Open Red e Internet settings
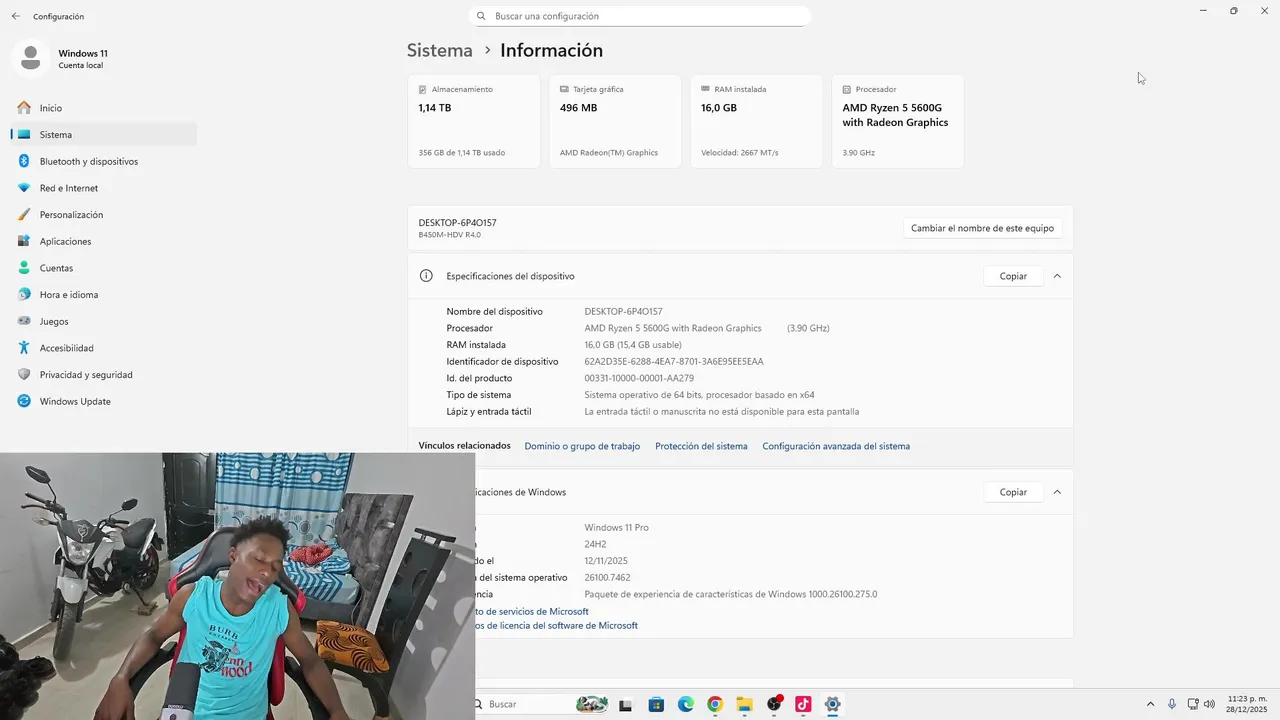Viewport: 1280px width, 720px height. point(104,188)
